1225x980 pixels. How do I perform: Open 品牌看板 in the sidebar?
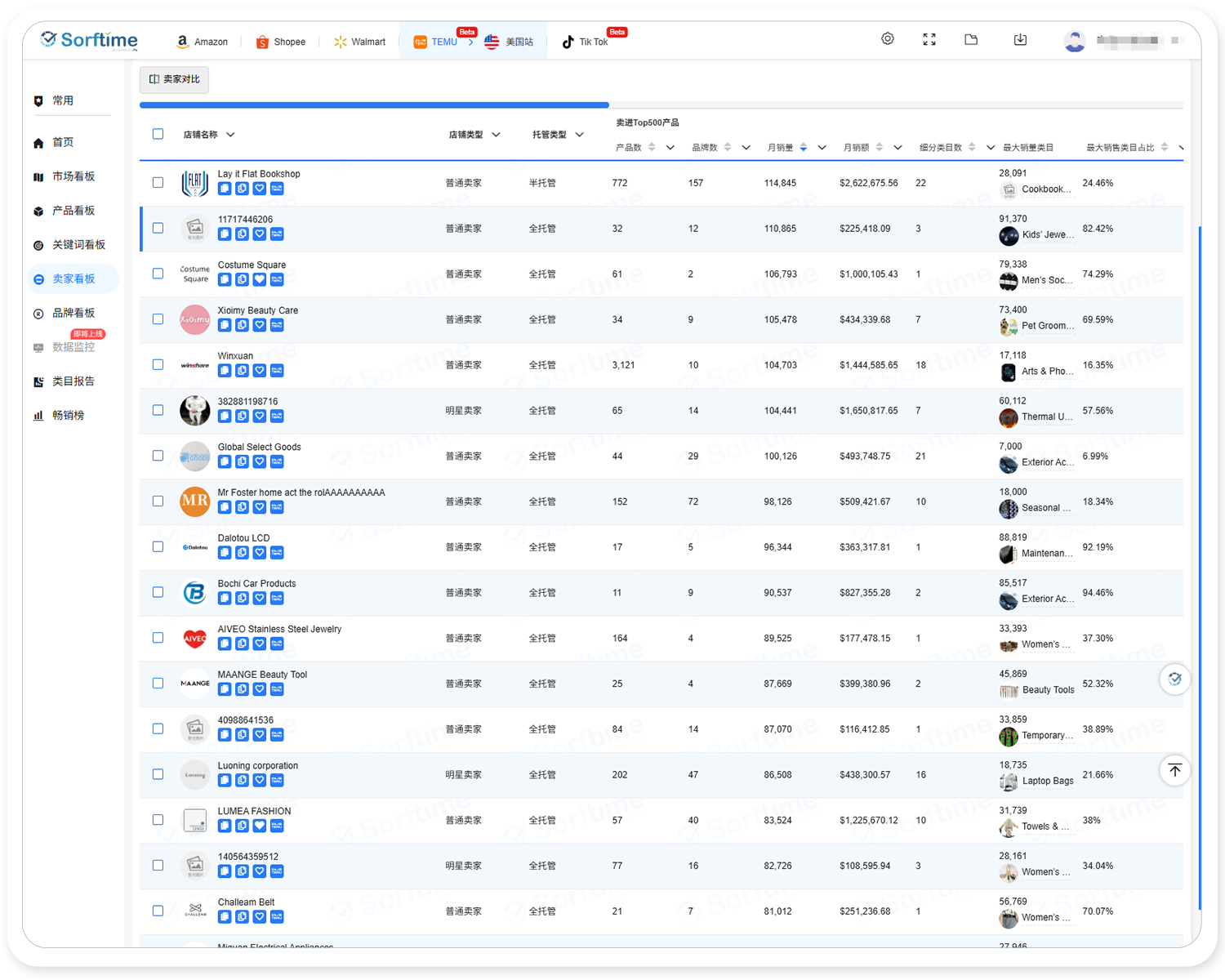click(x=73, y=313)
